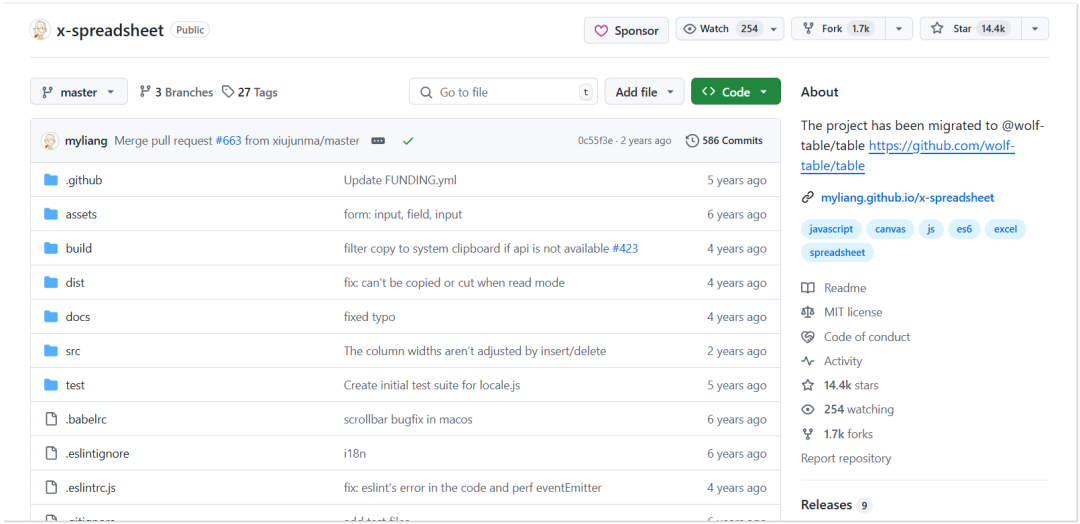This screenshot has width=1080, height=524.
Task: Click the Go to file search field
Action: click(x=505, y=92)
